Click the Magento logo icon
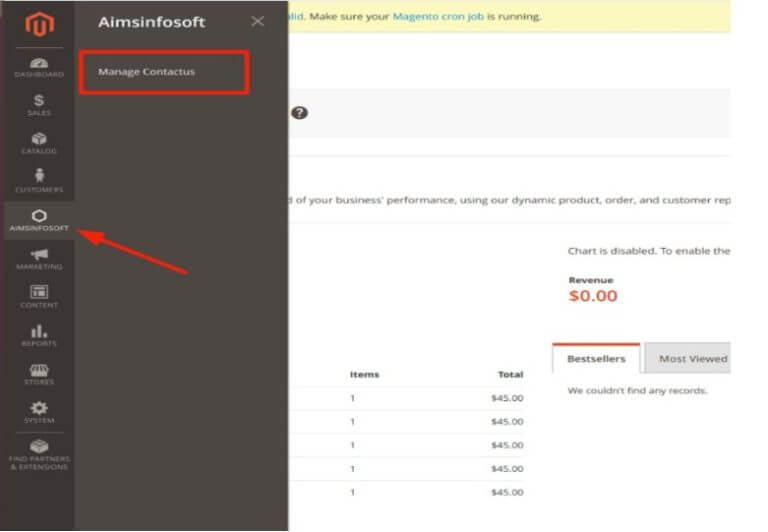The width and height of the screenshot is (768, 532). (x=39, y=24)
